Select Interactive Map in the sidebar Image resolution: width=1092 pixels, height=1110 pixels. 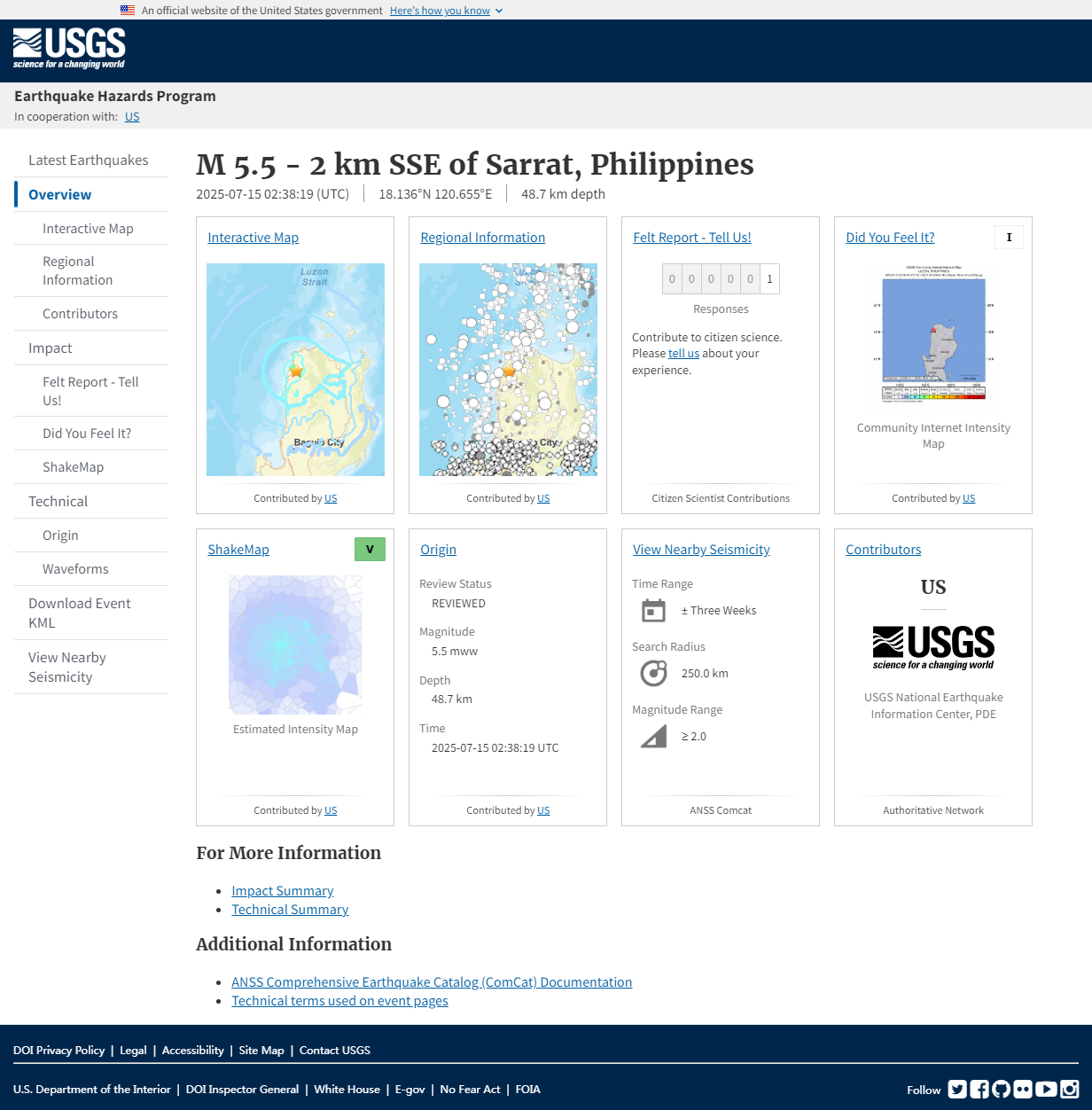coord(88,229)
